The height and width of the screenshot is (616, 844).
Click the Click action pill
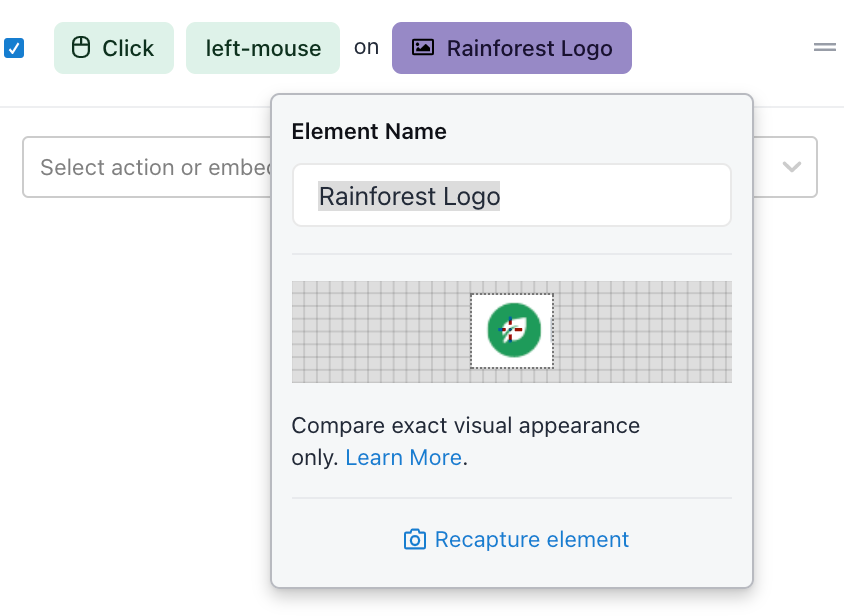(x=114, y=48)
